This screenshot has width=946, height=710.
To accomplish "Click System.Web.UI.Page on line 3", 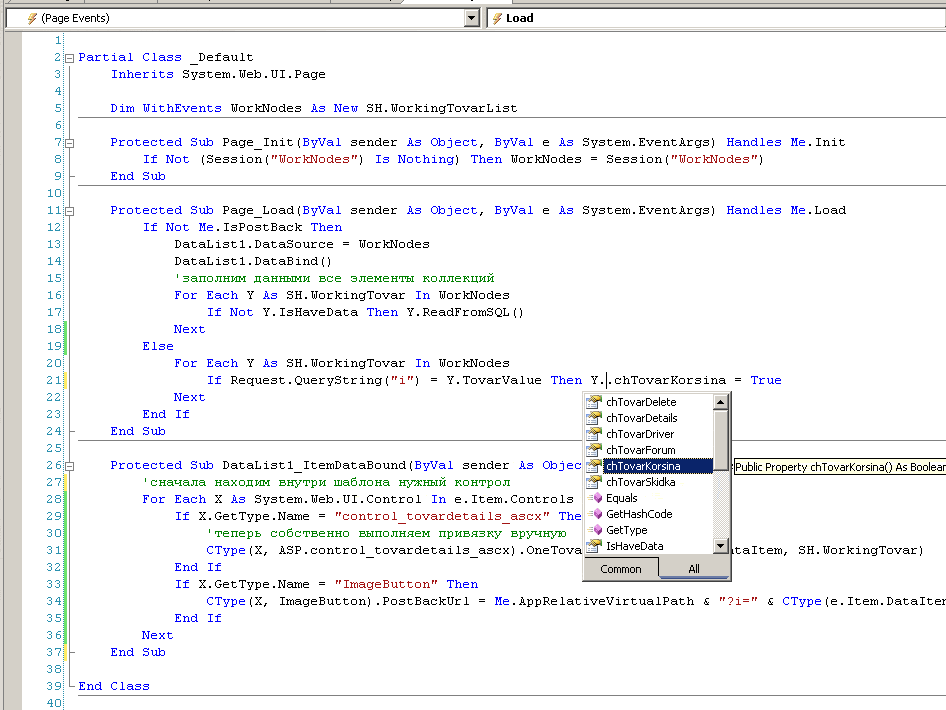I will point(254,74).
